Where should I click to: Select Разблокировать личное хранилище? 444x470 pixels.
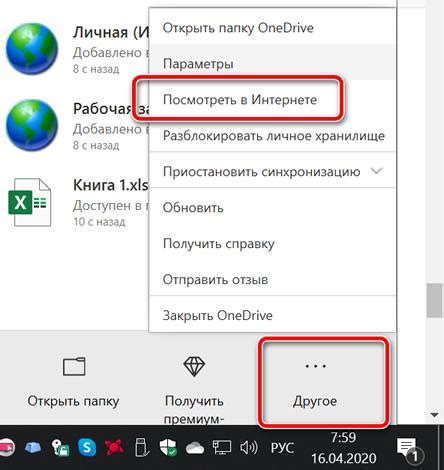pos(272,136)
